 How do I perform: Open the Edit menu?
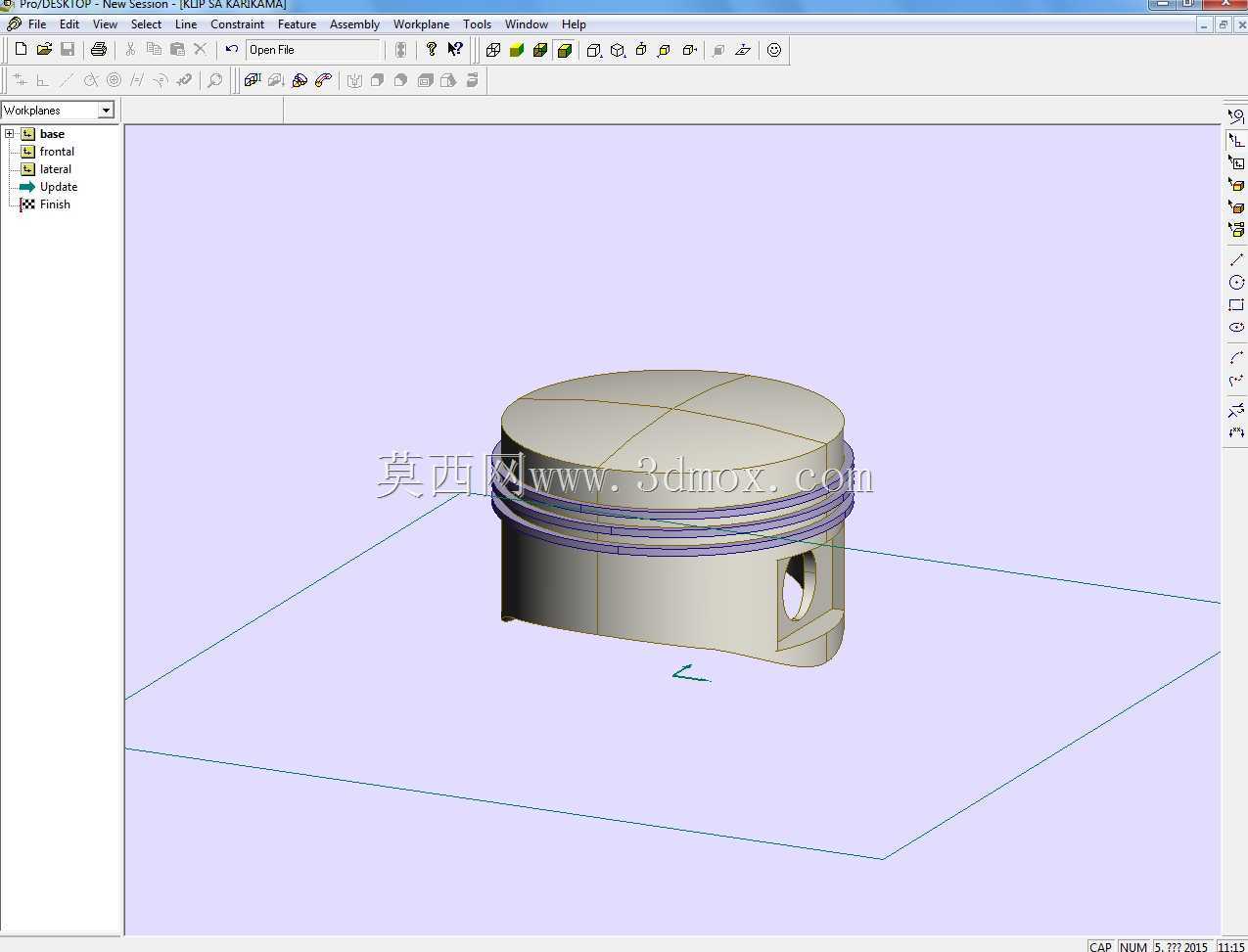coord(69,24)
